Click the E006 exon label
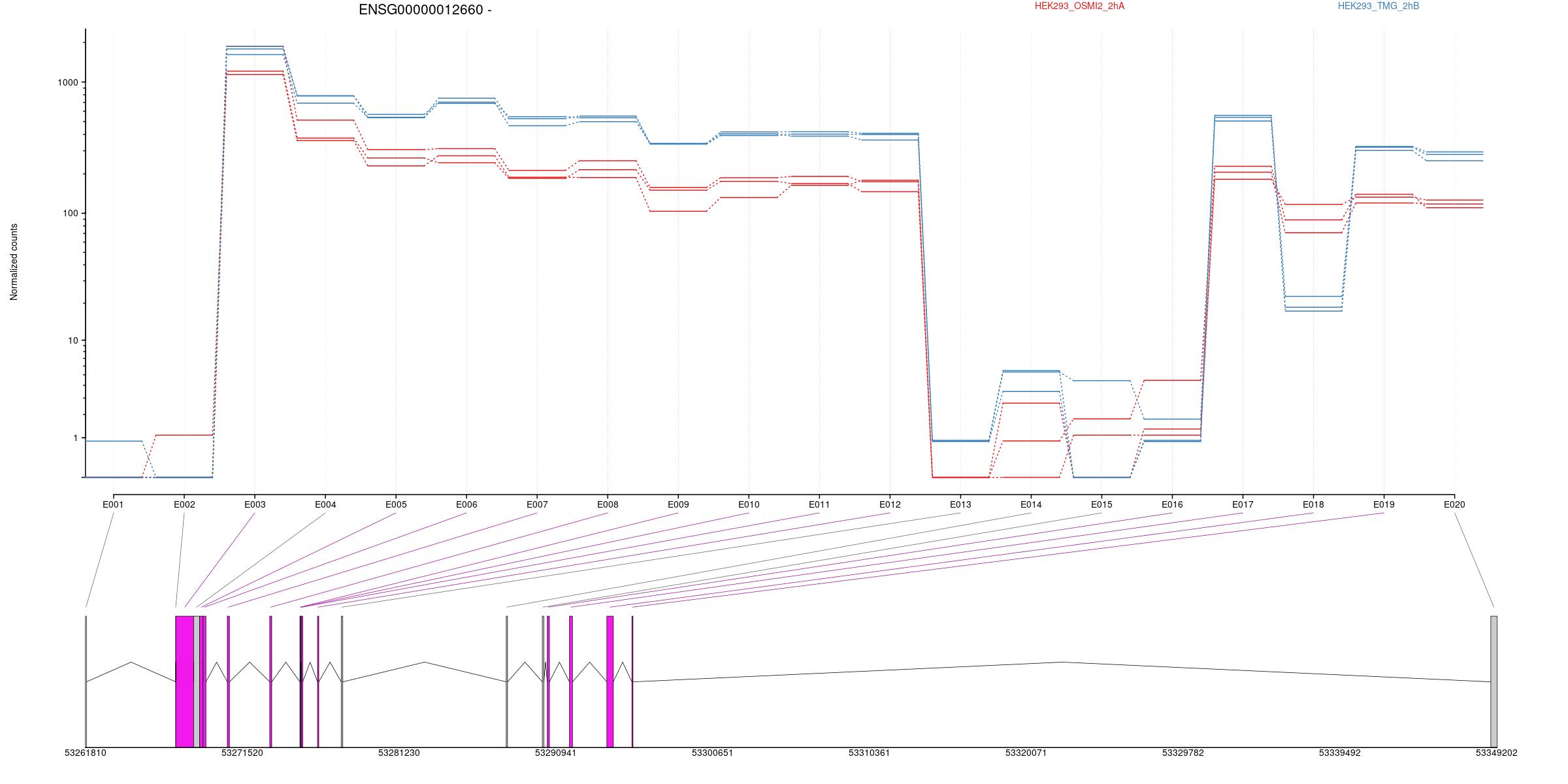Screen dimensions: 1568x784 pos(466,504)
